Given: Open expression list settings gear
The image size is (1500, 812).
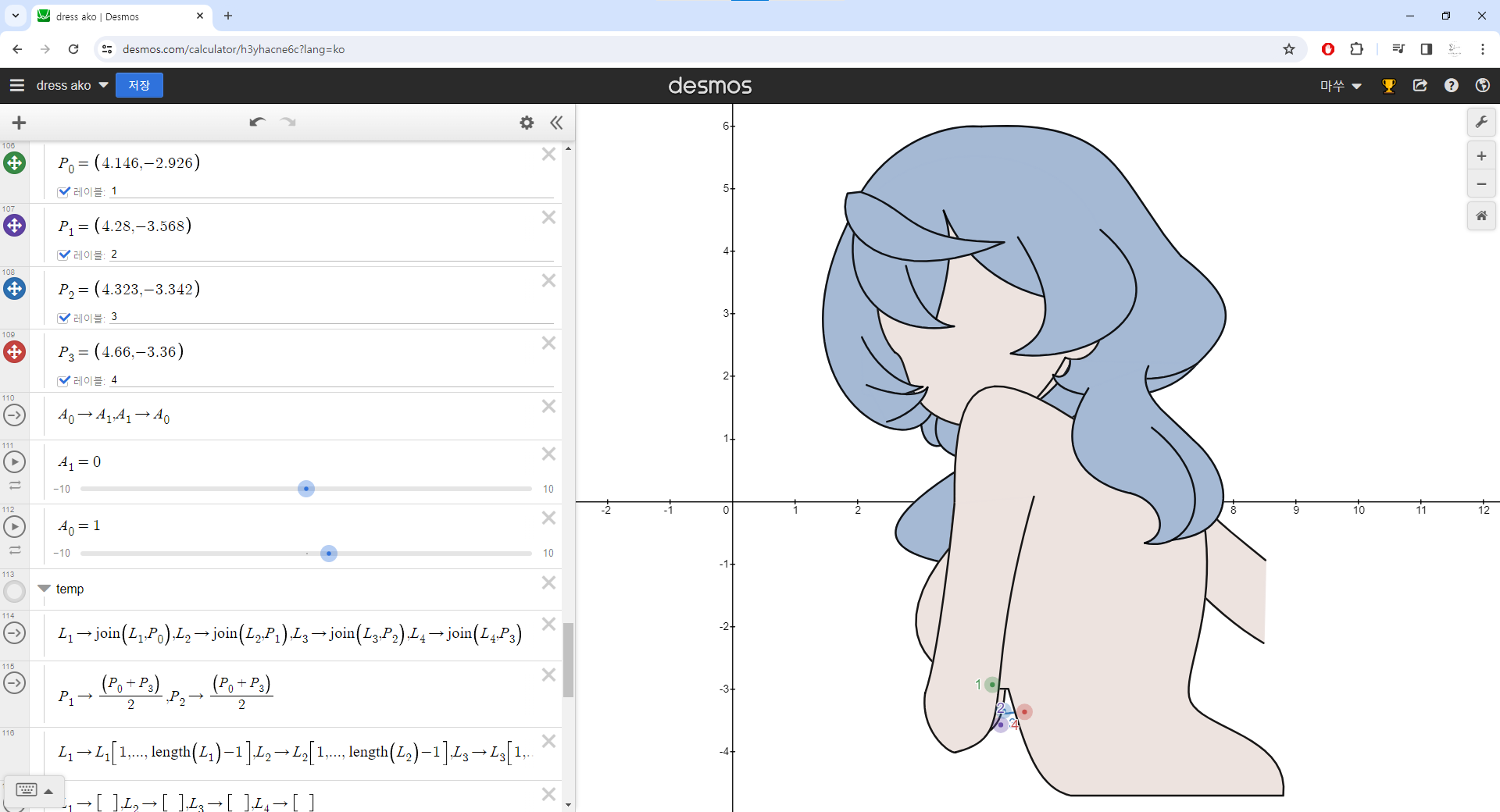Looking at the screenshot, I should tap(527, 123).
